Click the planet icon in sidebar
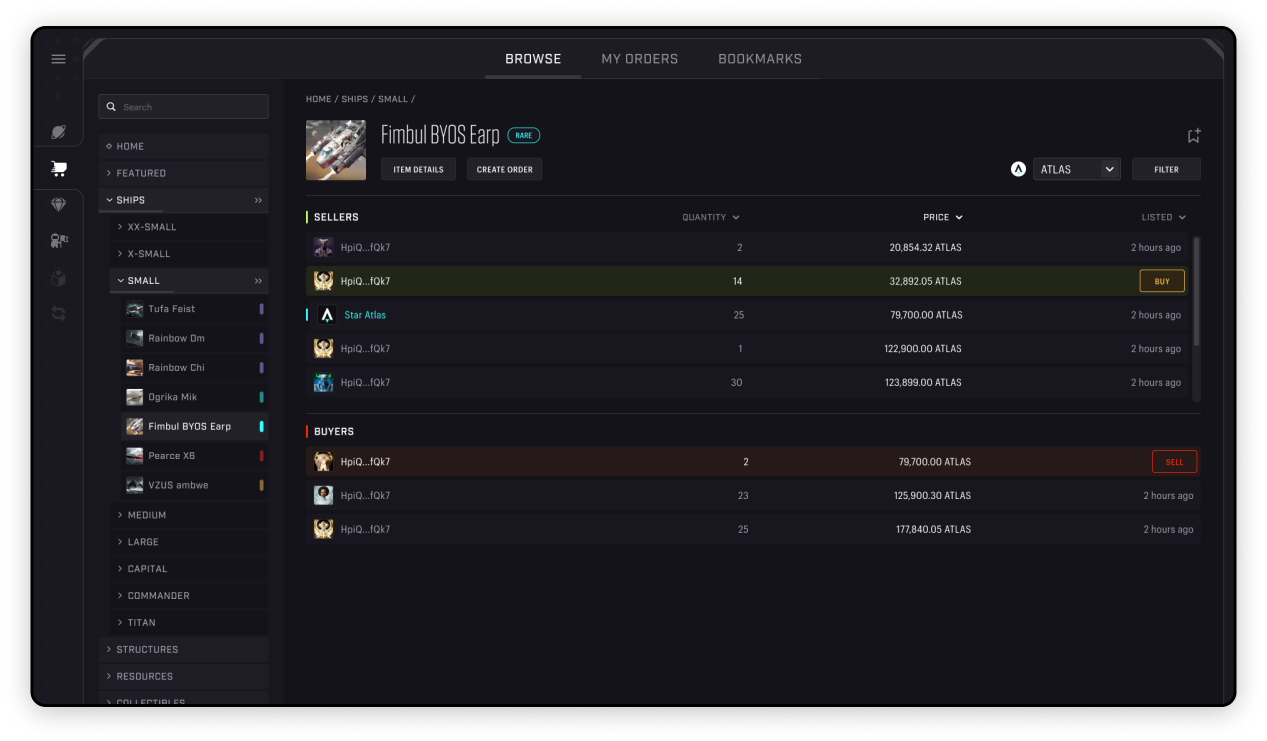Image resolution: width=1267 pixels, height=741 pixels. 58,132
